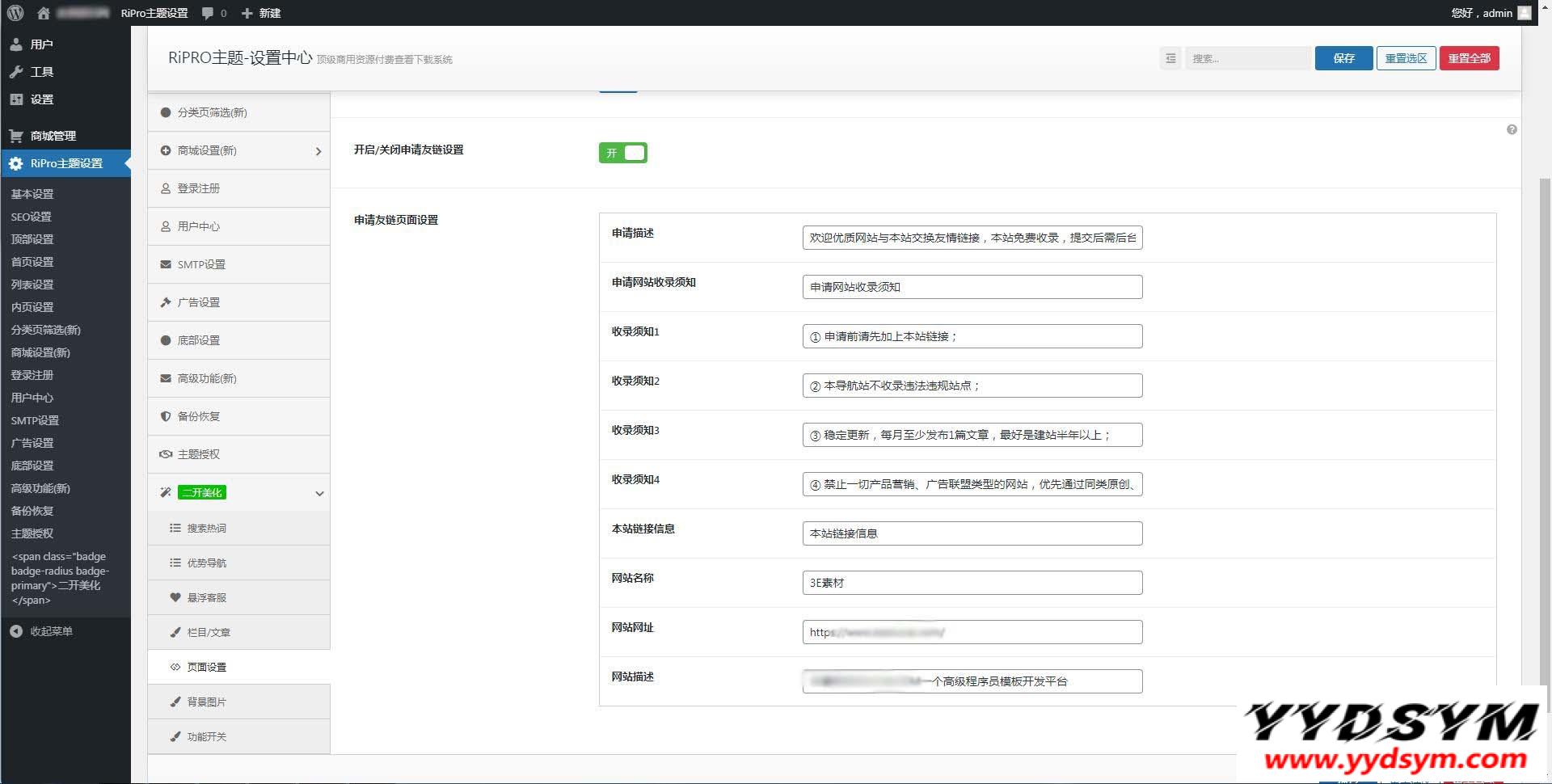Open the 新建 new content menu
This screenshot has height=784, width=1552.
pos(261,13)
